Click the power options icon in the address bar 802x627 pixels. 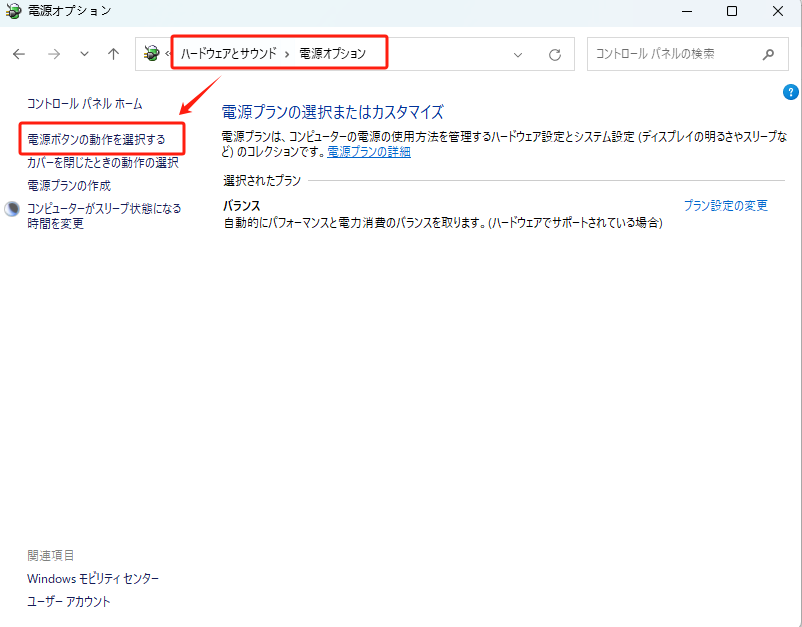pyautogui.click(x=152, y=54)
